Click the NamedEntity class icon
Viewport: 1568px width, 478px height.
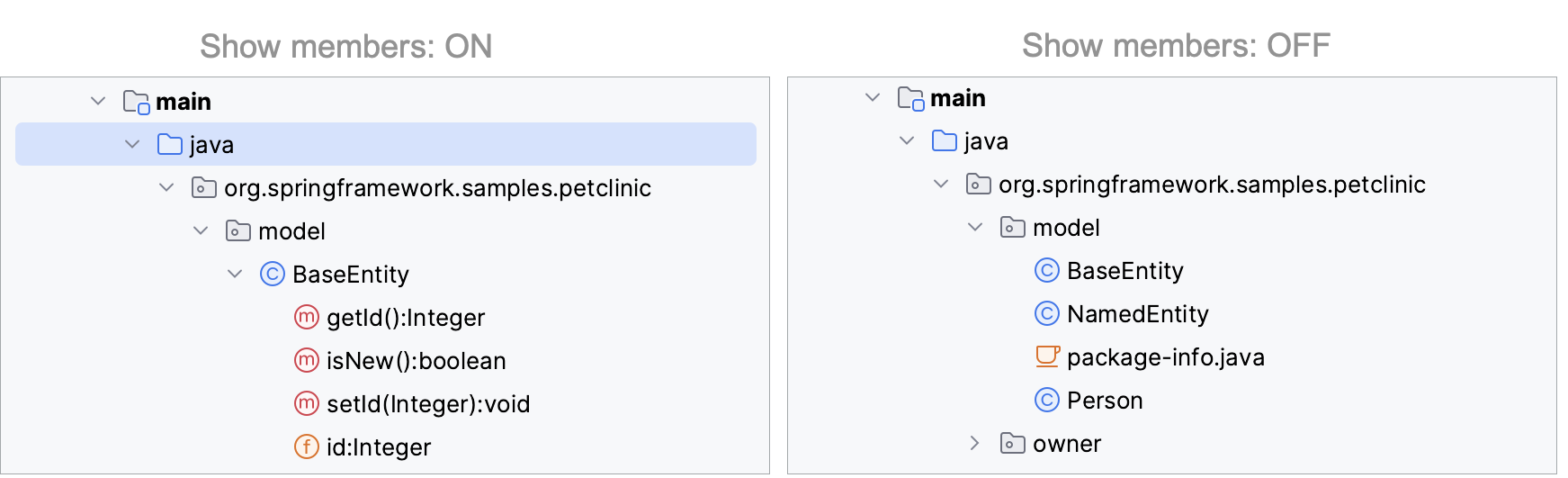click(1047, 313)
